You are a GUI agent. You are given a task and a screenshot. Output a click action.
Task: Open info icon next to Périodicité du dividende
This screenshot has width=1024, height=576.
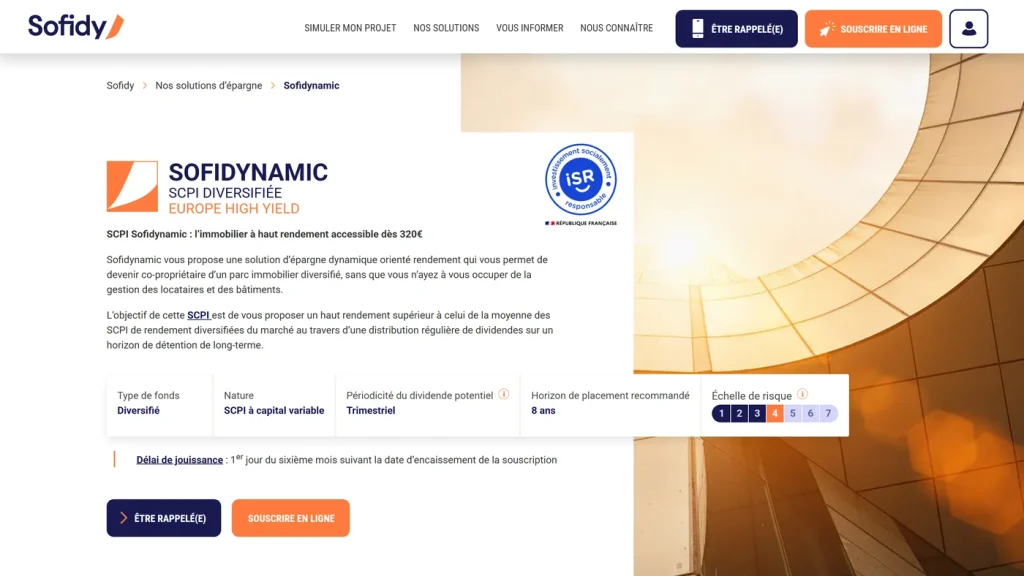504,394
